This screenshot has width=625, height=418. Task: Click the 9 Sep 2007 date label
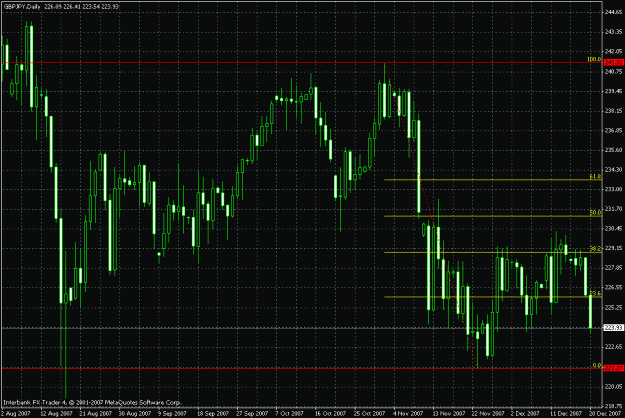click(173, 414)
